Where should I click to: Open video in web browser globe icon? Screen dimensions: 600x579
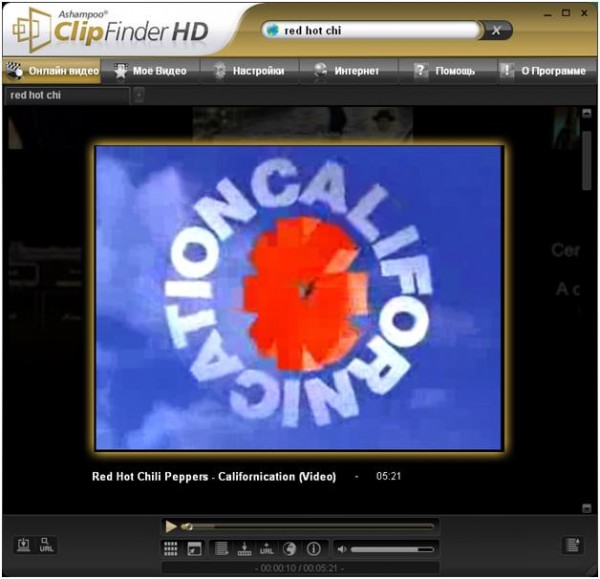[x=290, y=549]
